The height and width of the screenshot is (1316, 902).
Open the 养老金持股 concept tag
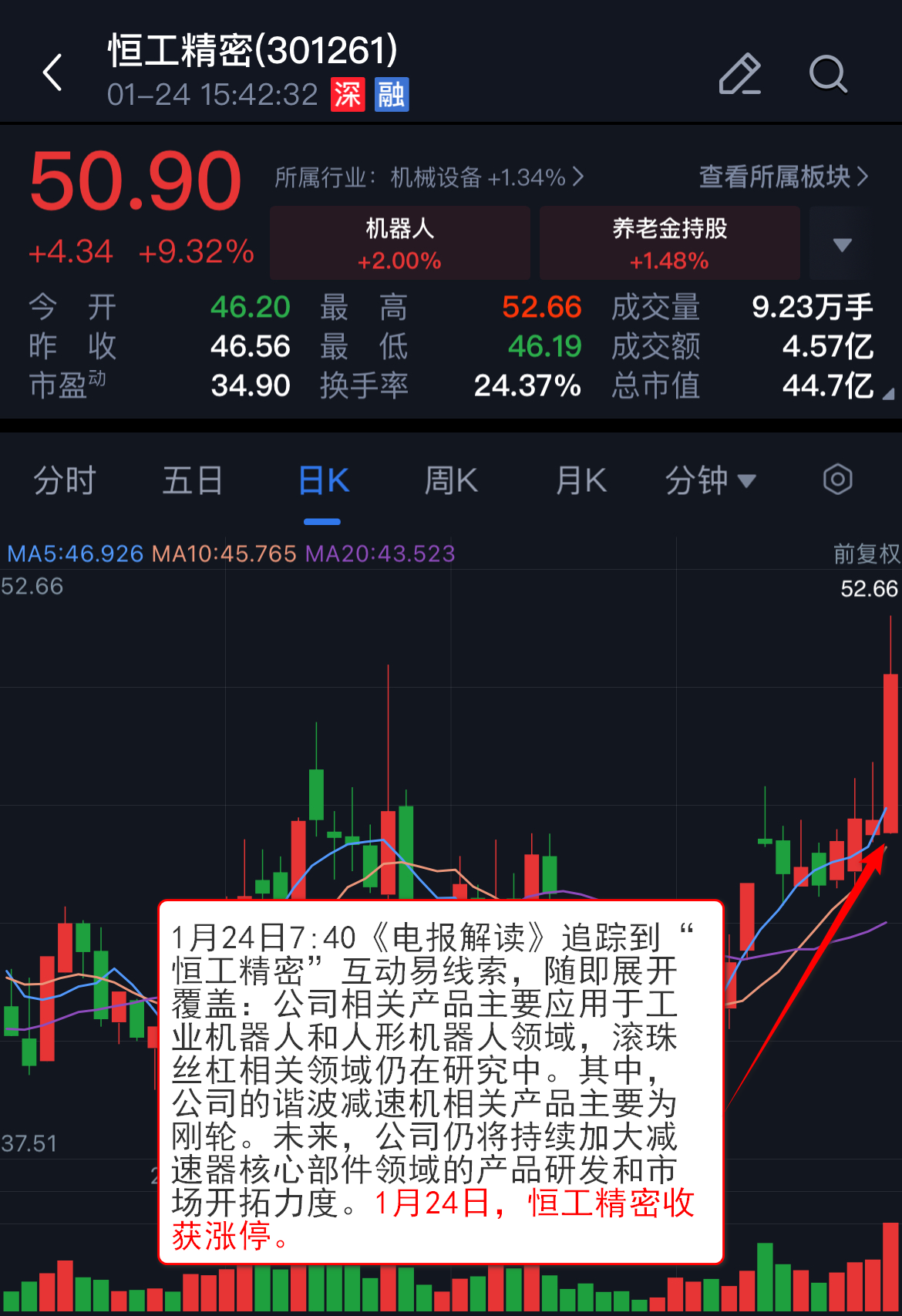pos(669,243)
